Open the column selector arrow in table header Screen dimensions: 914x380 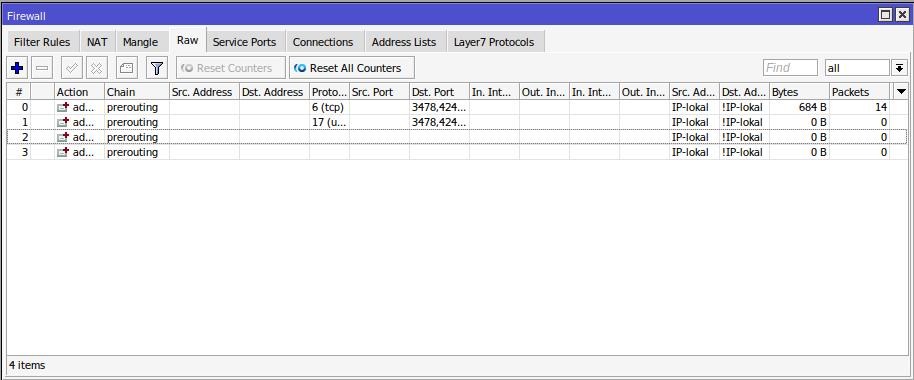[x=902, y=92]
